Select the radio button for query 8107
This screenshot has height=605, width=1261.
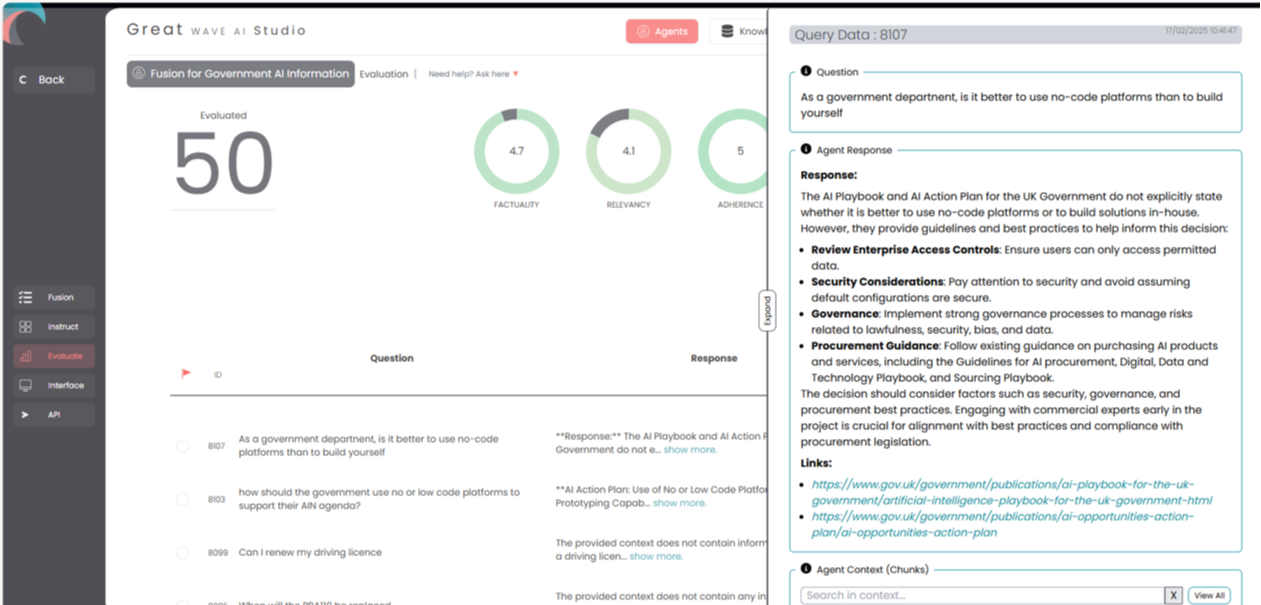point(182,446)
